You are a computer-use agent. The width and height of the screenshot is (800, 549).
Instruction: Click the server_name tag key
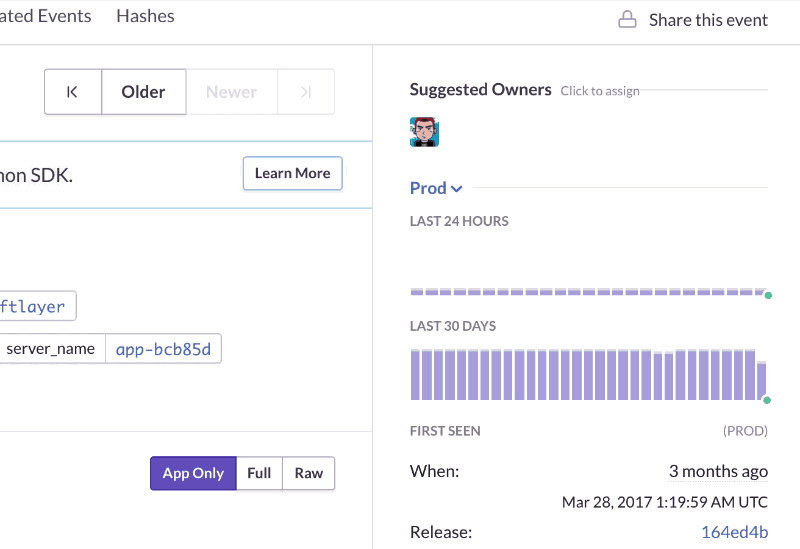pyautogui.click(x=50, y=349)
